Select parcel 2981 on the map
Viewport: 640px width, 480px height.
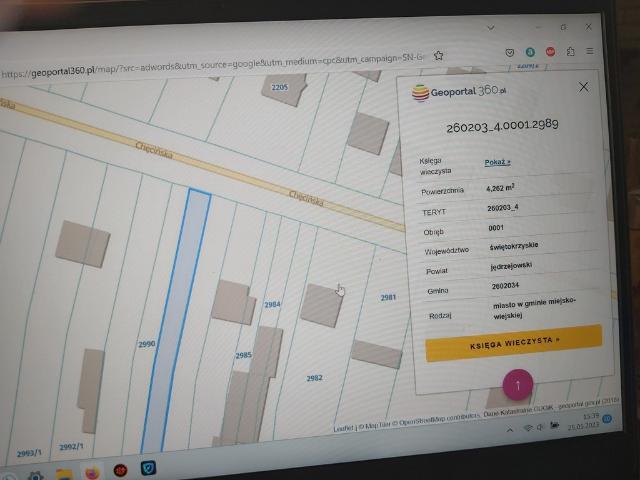(x=388, y=298)
